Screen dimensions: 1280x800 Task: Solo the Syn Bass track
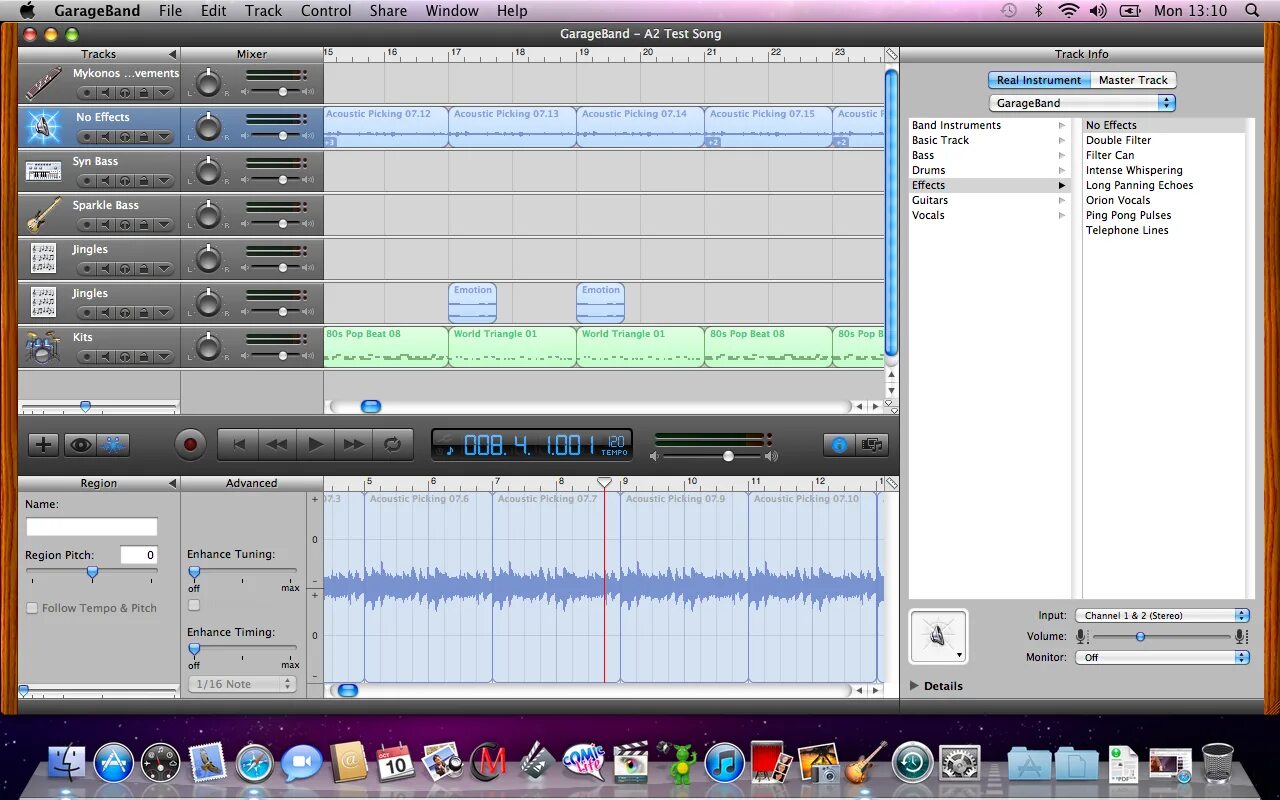pyautogui.click(x=125, y=181)
